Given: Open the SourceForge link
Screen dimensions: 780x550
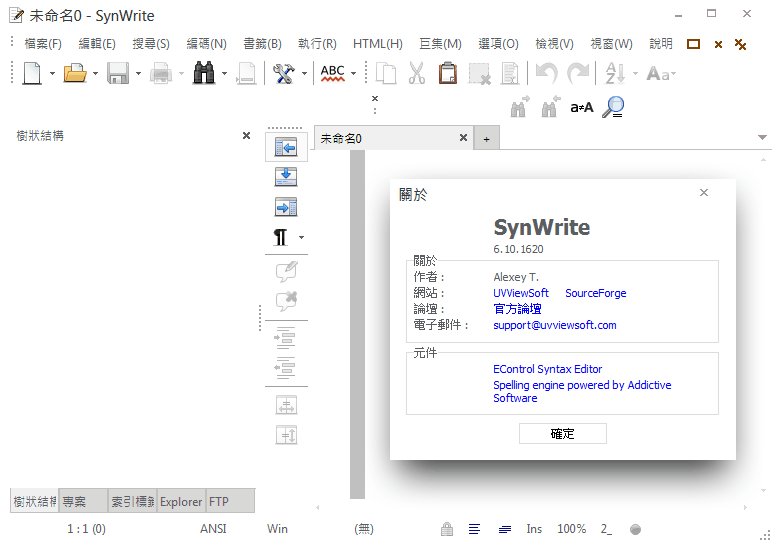Looking at the screenshot, I should coord(595,293).
